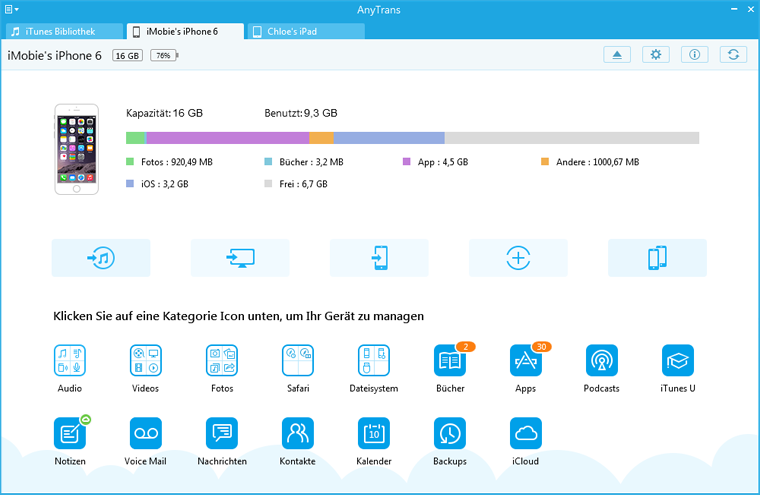760x495 pixels.
Task: Click the 16 GB capacity badge
Action: click(127, 56)
